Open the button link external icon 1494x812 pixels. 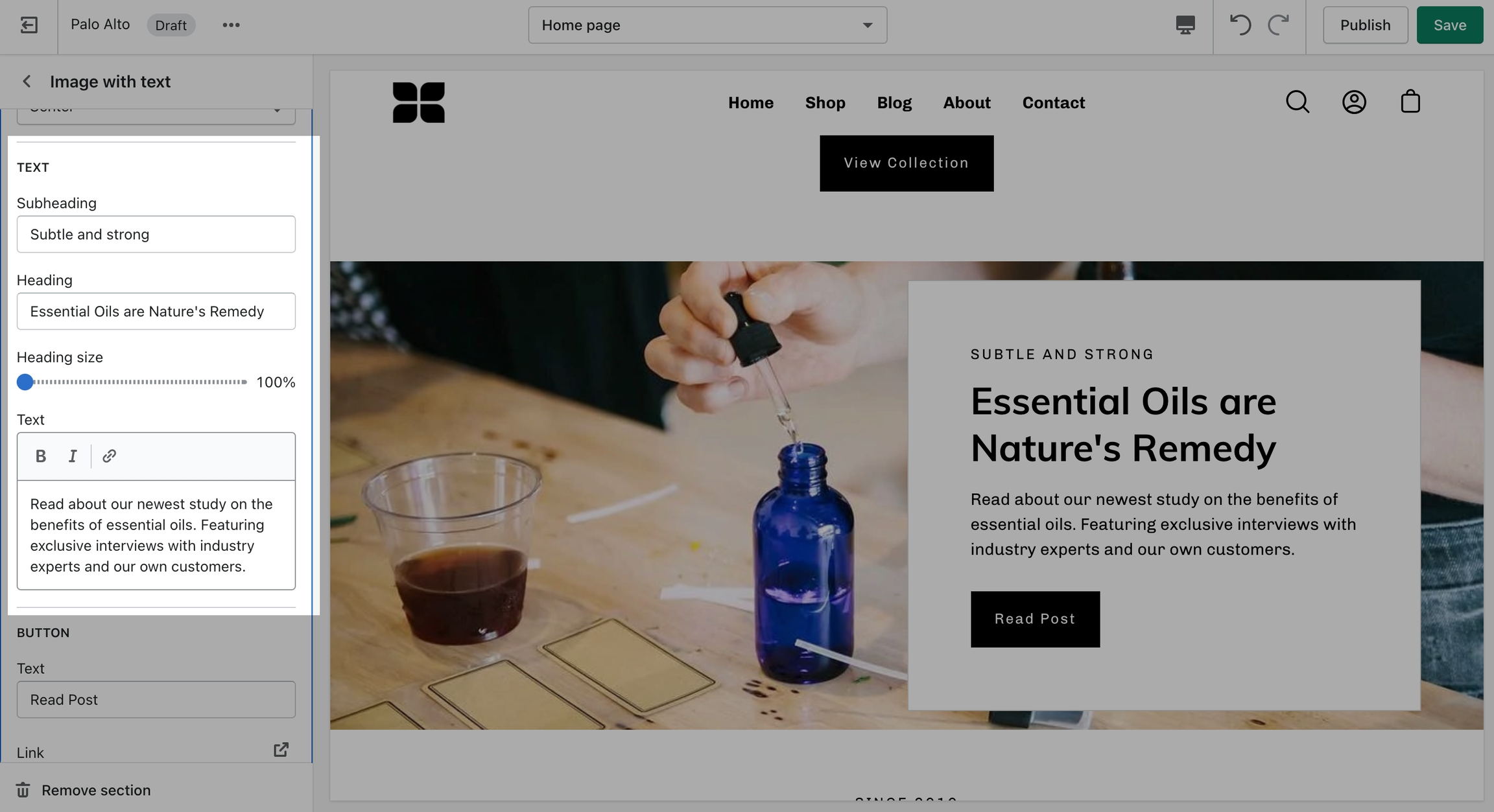(x=281, y=750)
